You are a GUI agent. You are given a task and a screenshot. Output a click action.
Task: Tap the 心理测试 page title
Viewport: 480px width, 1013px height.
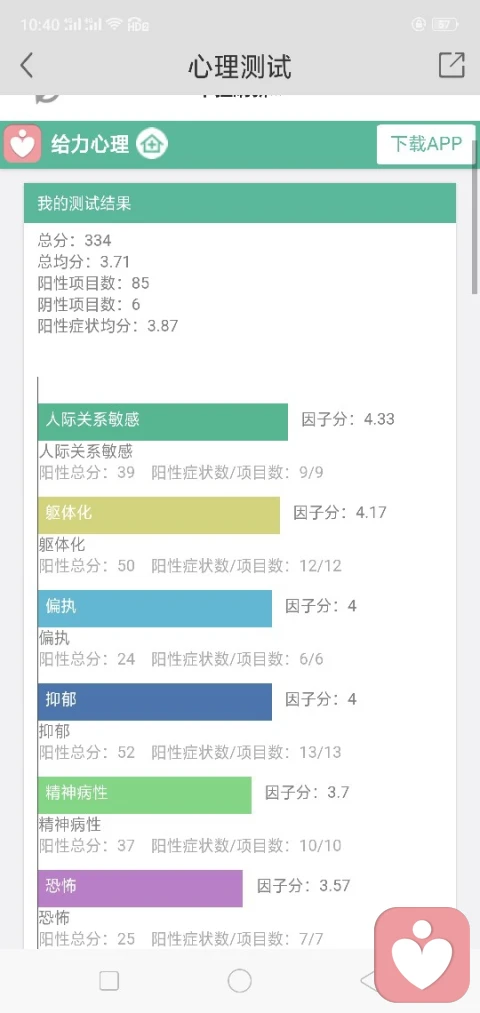pos(240,67)
